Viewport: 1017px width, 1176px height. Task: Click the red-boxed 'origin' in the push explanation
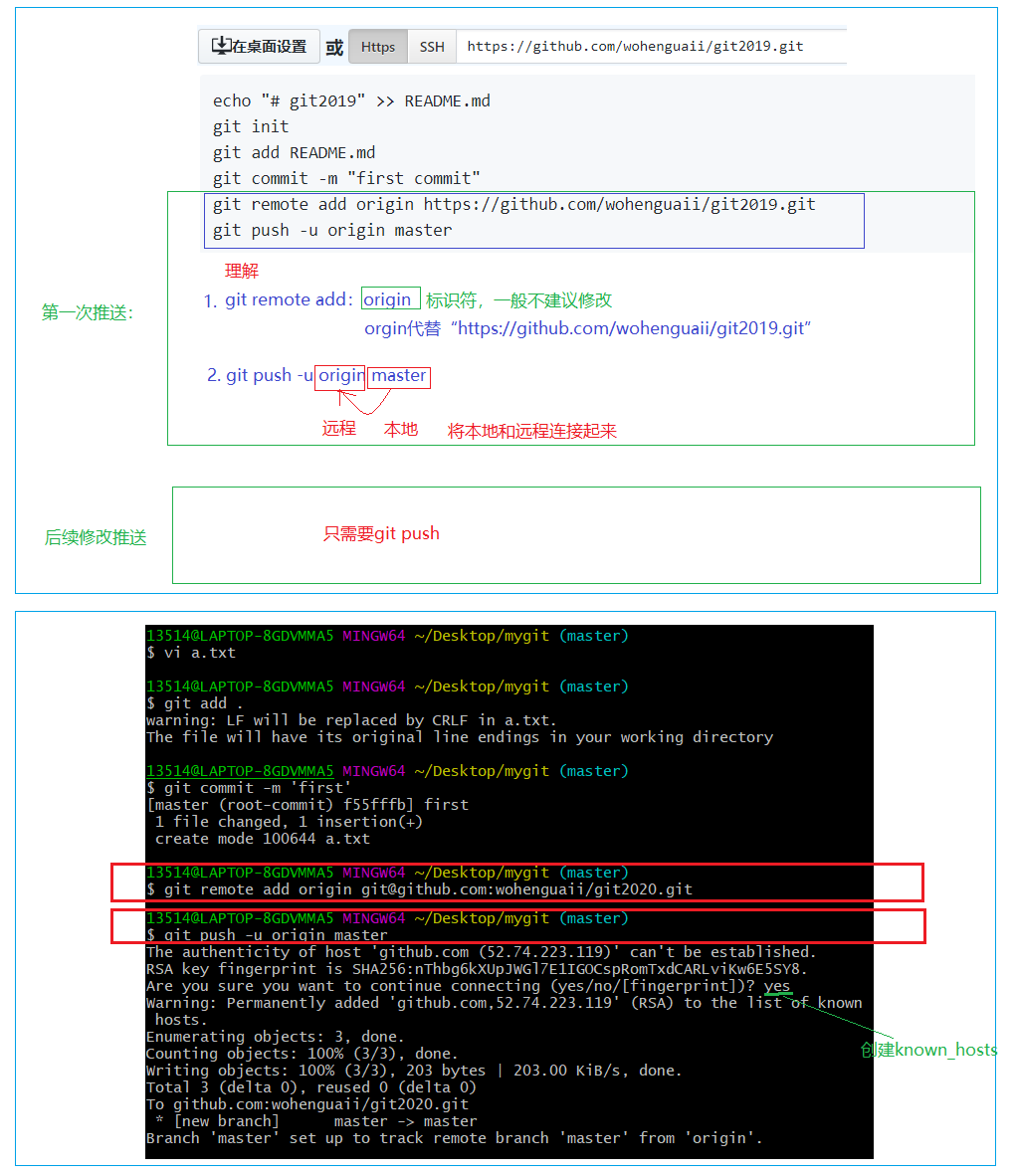(340, 376)
